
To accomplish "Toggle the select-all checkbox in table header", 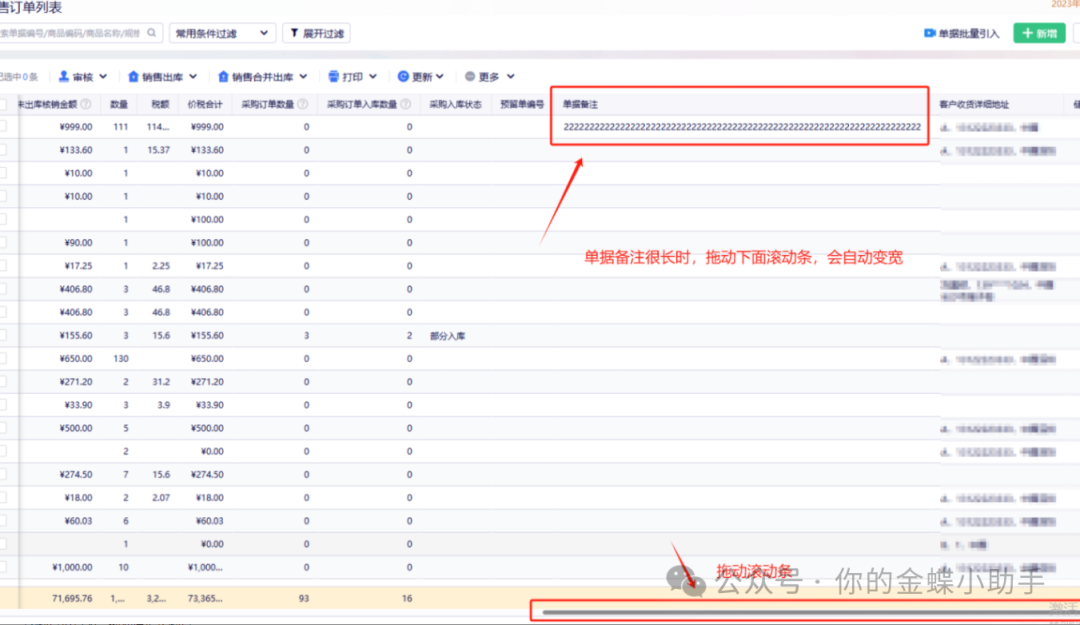I will [3, 103].
